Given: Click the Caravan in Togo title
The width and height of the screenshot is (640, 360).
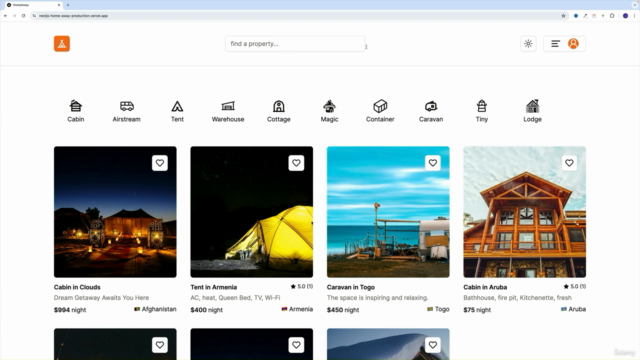Looking at the screenshot, I should pos(351,287).
